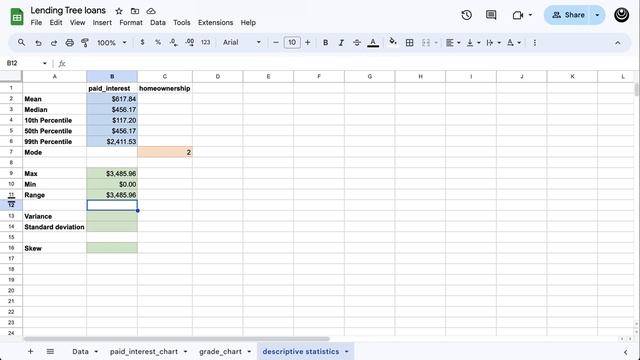640x360 pixels.
Task: Collapse the menus with the up chevron
Action: [618, 42]
